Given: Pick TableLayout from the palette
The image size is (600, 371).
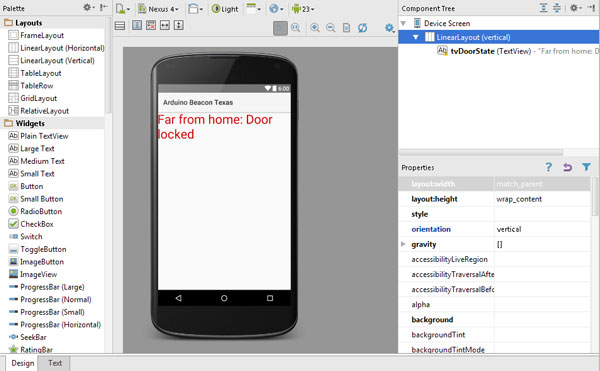Looking at the screenshot, I should tap(35, 73).
